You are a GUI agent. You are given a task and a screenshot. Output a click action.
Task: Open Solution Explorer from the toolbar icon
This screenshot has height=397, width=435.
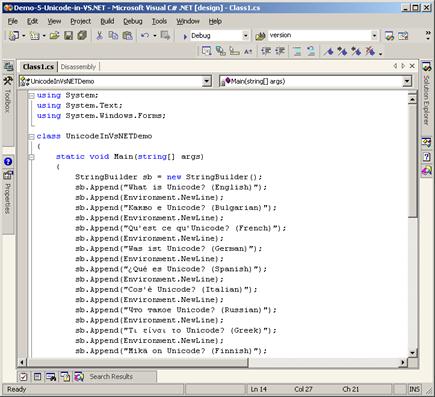pyautogui.click(x=389, y=36)
